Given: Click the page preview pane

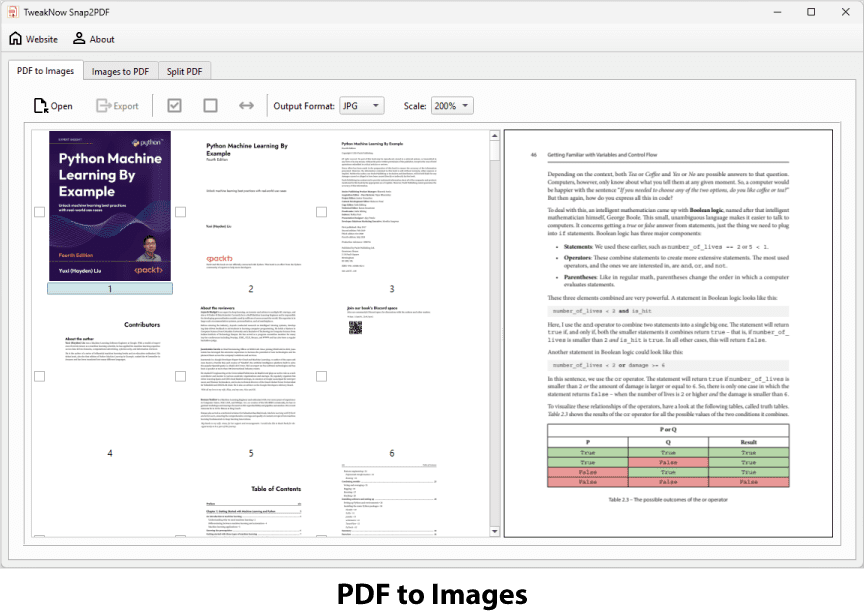Looking at the screenshot, I should tap(668, 333).
